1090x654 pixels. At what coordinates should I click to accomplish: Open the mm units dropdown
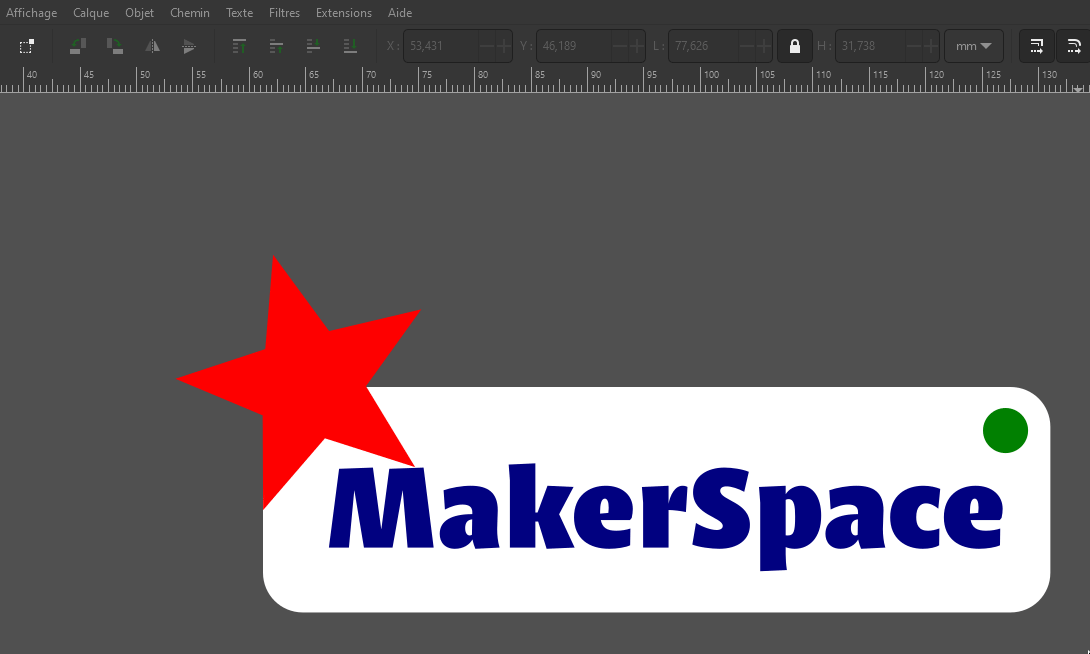pos(973,46)
